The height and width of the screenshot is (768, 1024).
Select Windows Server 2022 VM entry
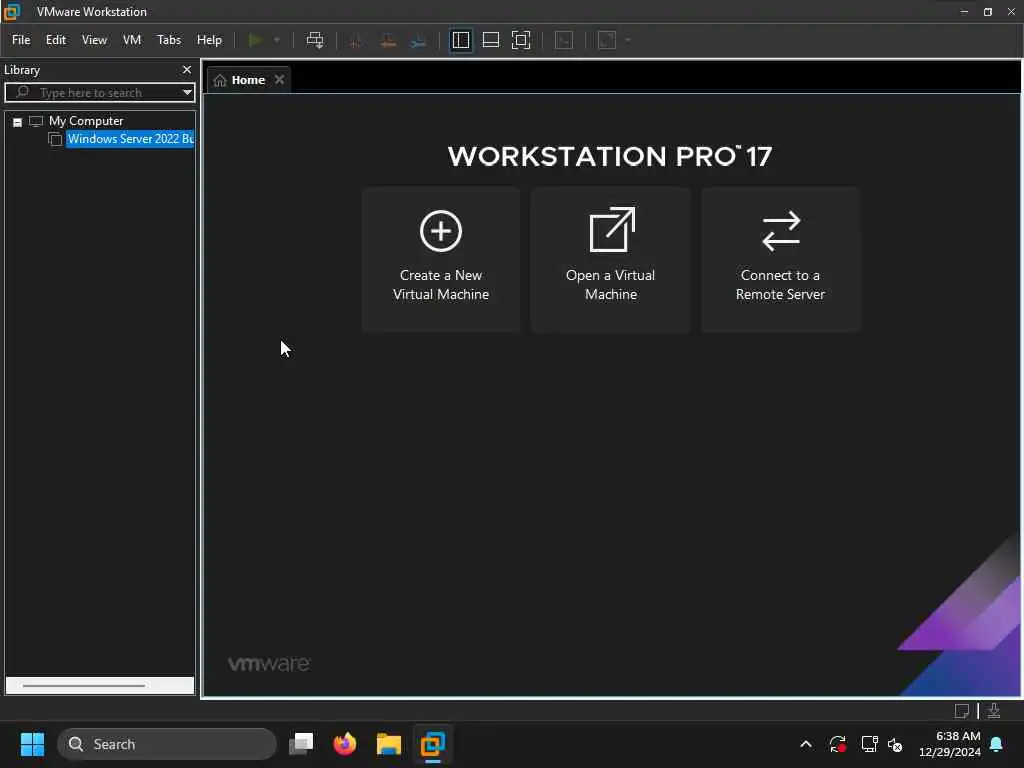point(130,139)
